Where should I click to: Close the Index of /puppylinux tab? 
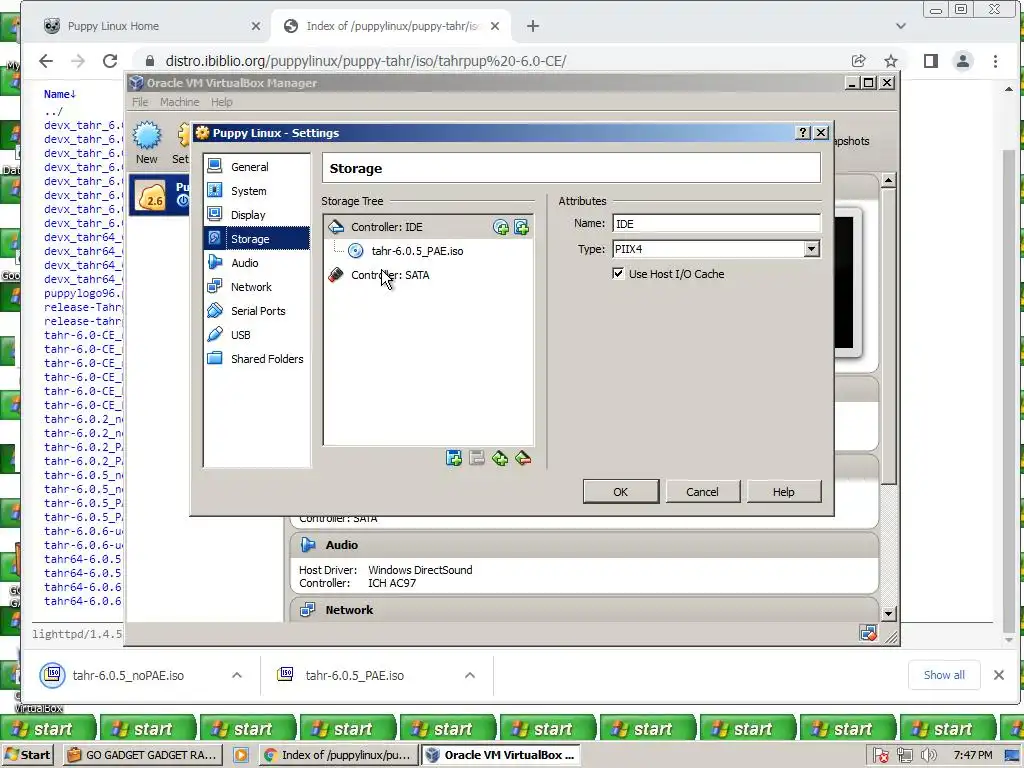(495, 26)
